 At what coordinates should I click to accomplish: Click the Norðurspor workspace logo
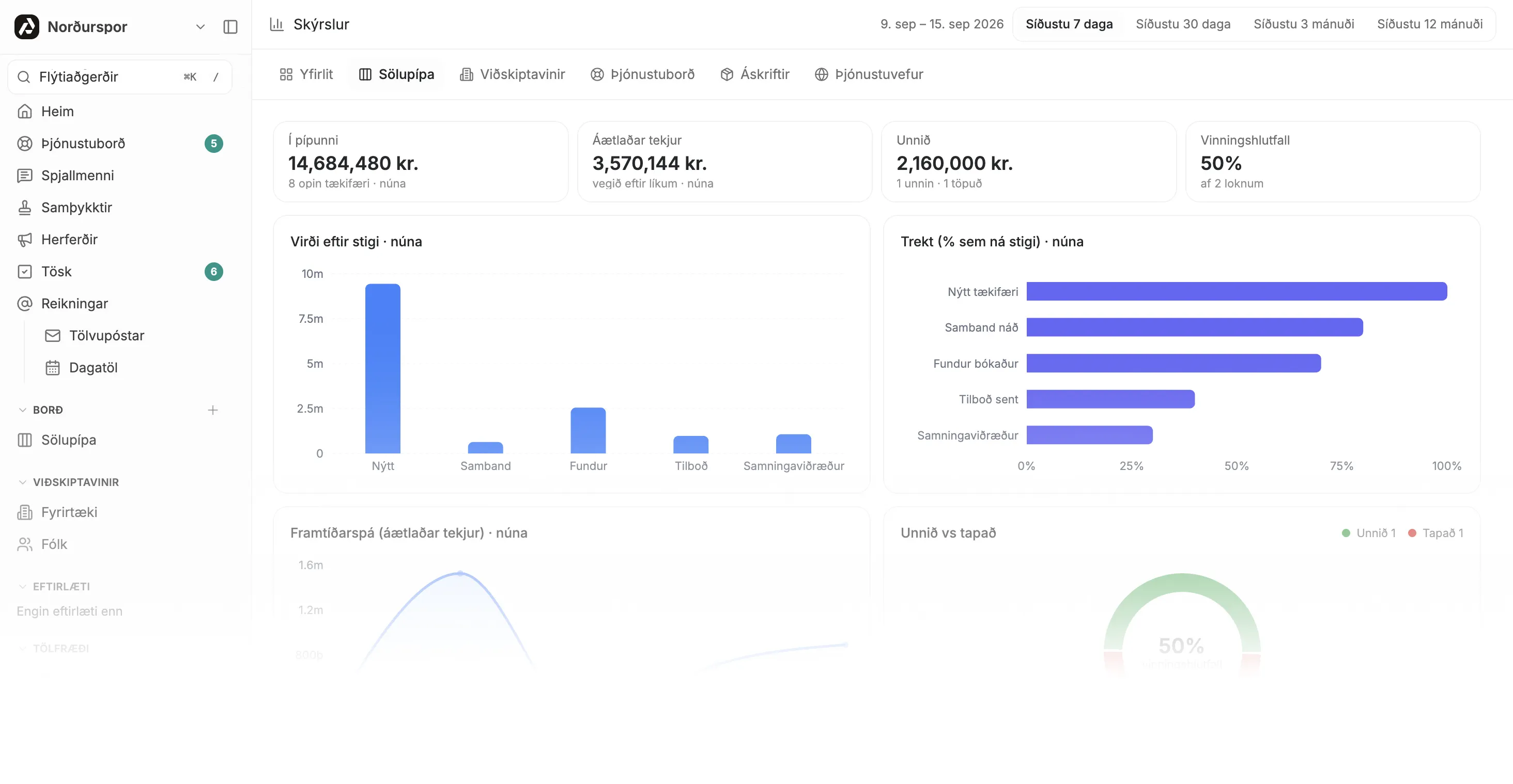point(27,26)
